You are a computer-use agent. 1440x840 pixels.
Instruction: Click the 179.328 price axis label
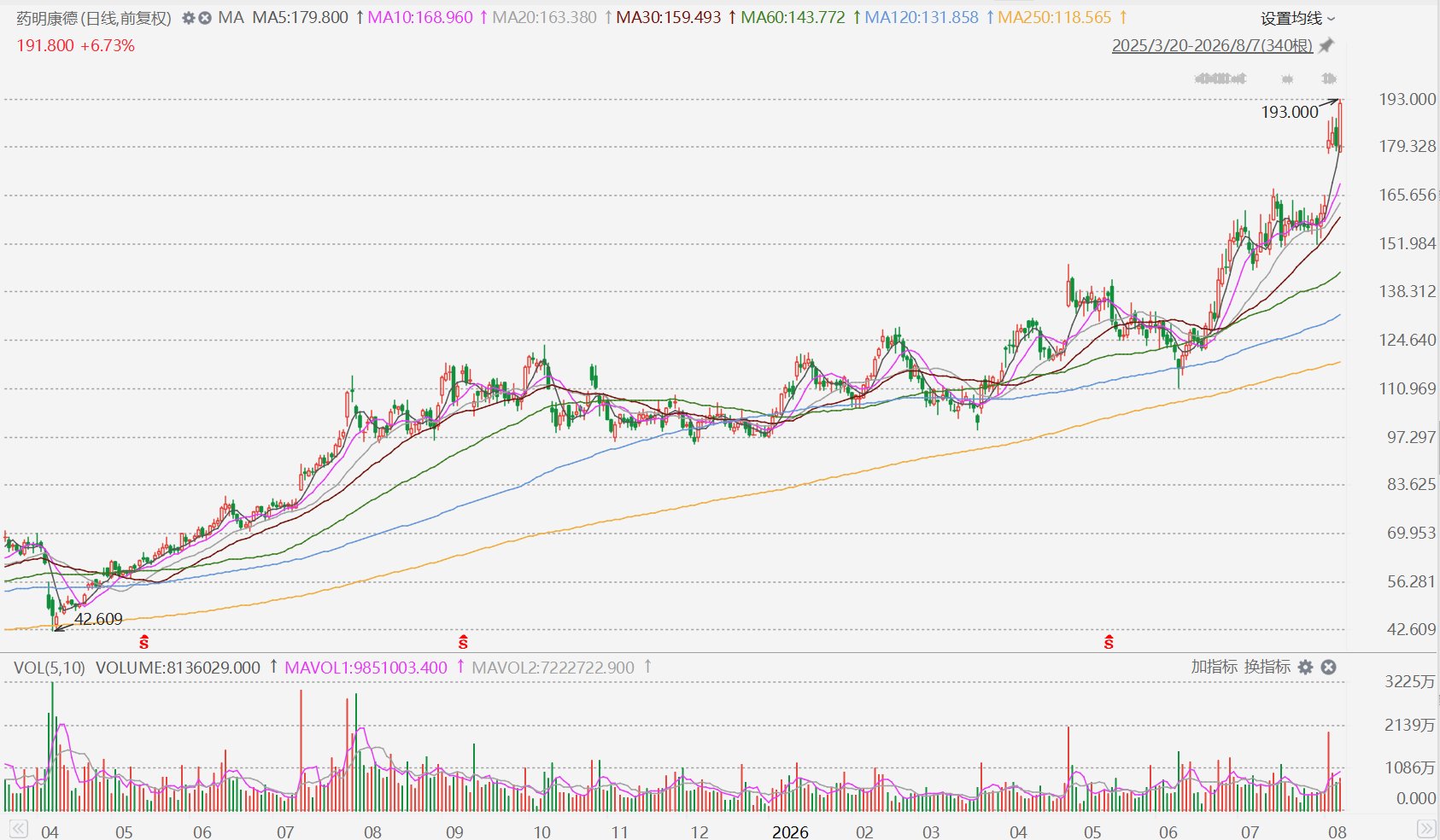[1408, 146]
